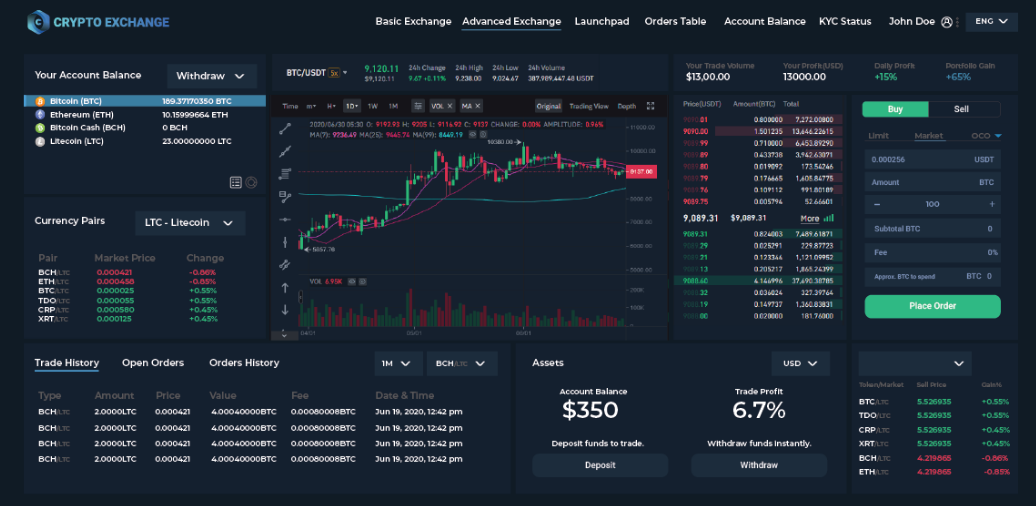Select Original chart view
The height and width of the screenshot is (506, 1036).
tap(548, 106)
